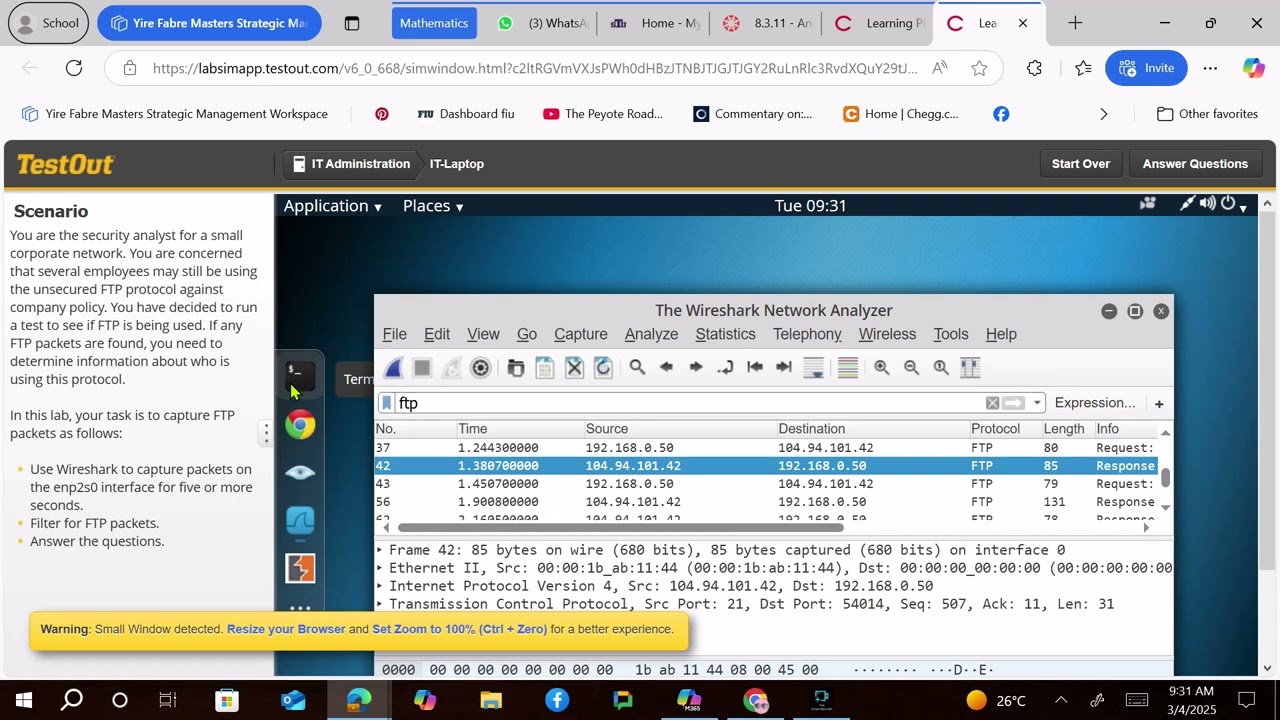
Task: Reload the capture file
Action: pos(603,368)
